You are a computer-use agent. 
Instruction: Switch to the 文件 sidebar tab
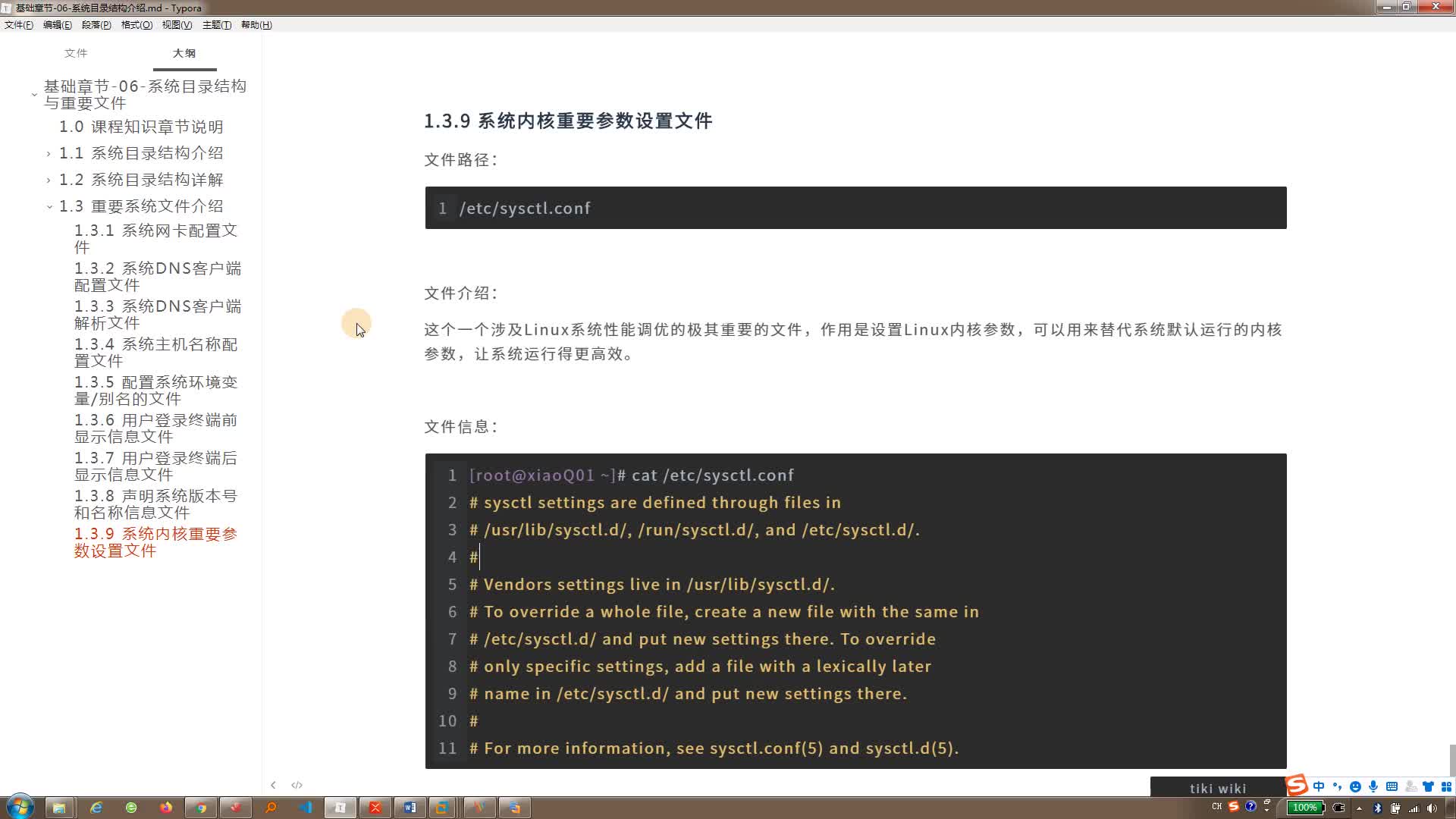pyautogui.click(x=76, y=53)
